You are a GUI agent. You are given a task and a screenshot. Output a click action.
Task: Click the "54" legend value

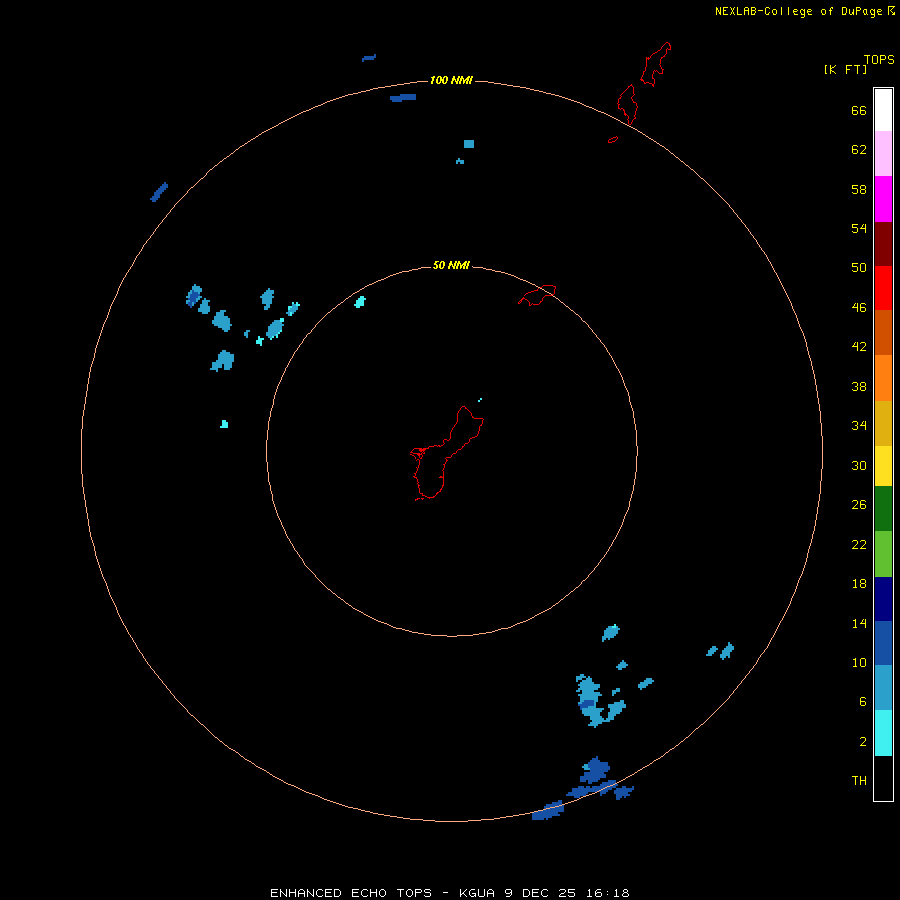[859, 228]
